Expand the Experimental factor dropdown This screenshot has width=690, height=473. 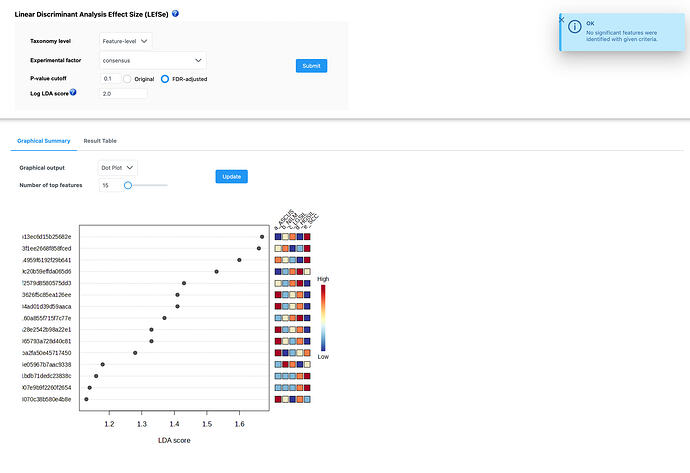[x=152, y=59]
